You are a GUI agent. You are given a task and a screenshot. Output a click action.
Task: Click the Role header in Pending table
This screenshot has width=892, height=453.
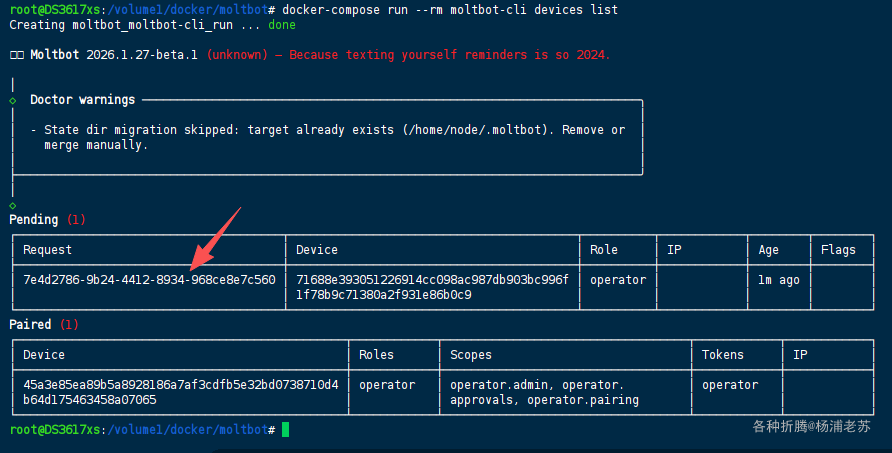coord(604,250)
